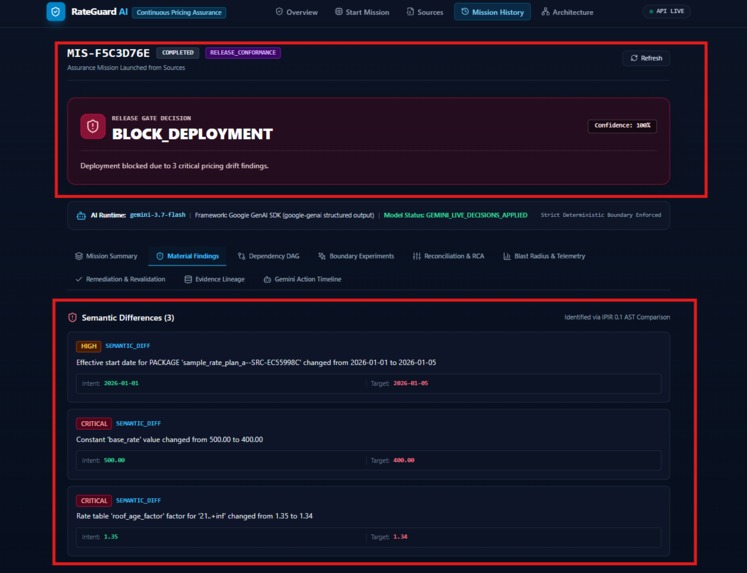Click the release gate shield alert icon
Screen dimensions: 747x573
(x=93, y=126)
